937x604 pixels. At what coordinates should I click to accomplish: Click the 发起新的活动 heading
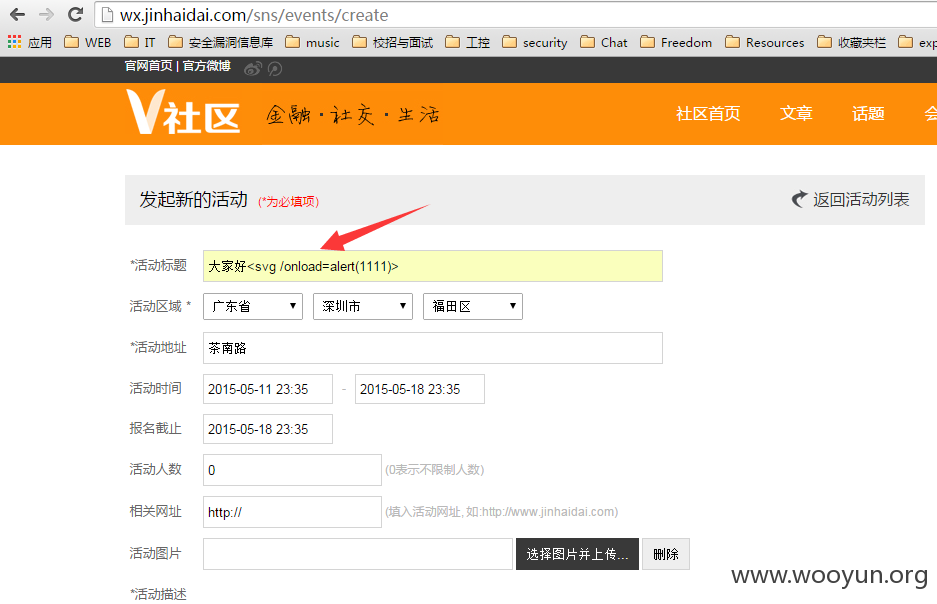pyautogui.click(x=193, y=200)
